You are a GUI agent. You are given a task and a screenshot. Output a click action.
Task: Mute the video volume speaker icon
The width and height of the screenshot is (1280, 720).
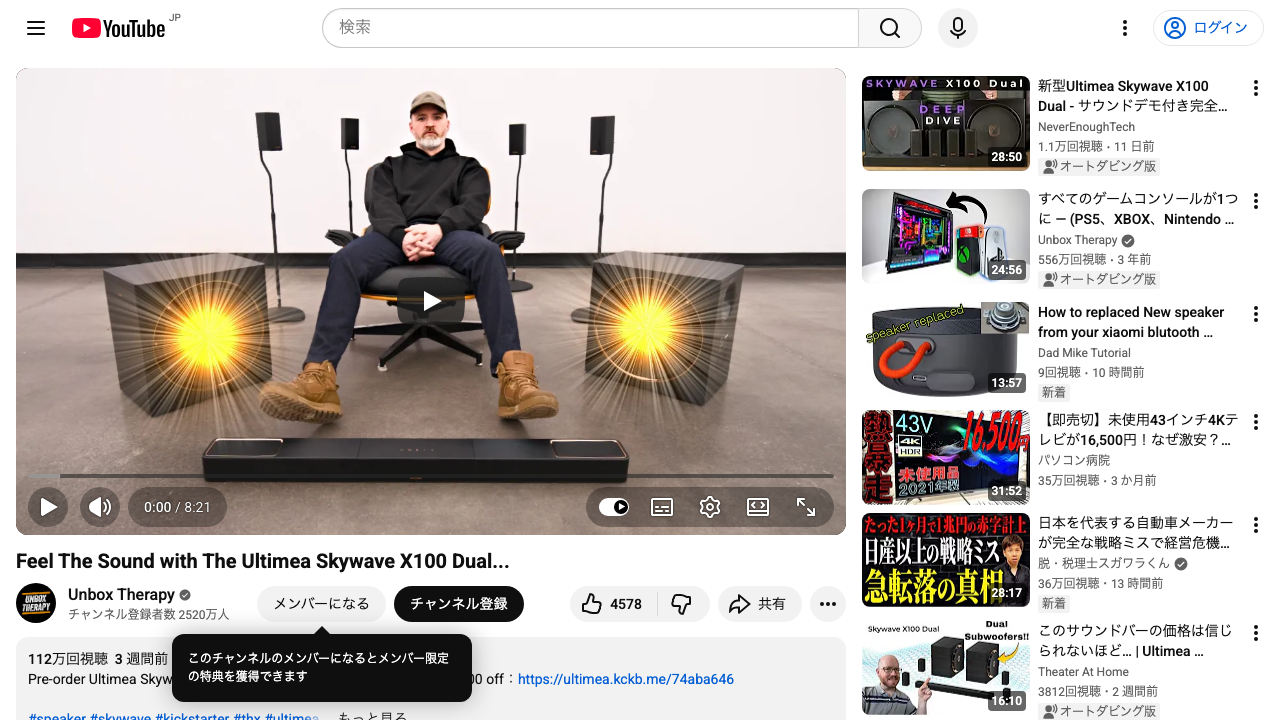100,507
